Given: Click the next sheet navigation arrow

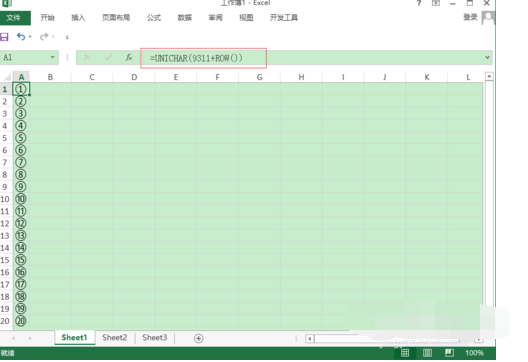Looking at the screenshot, I should [x=30, y=338].
